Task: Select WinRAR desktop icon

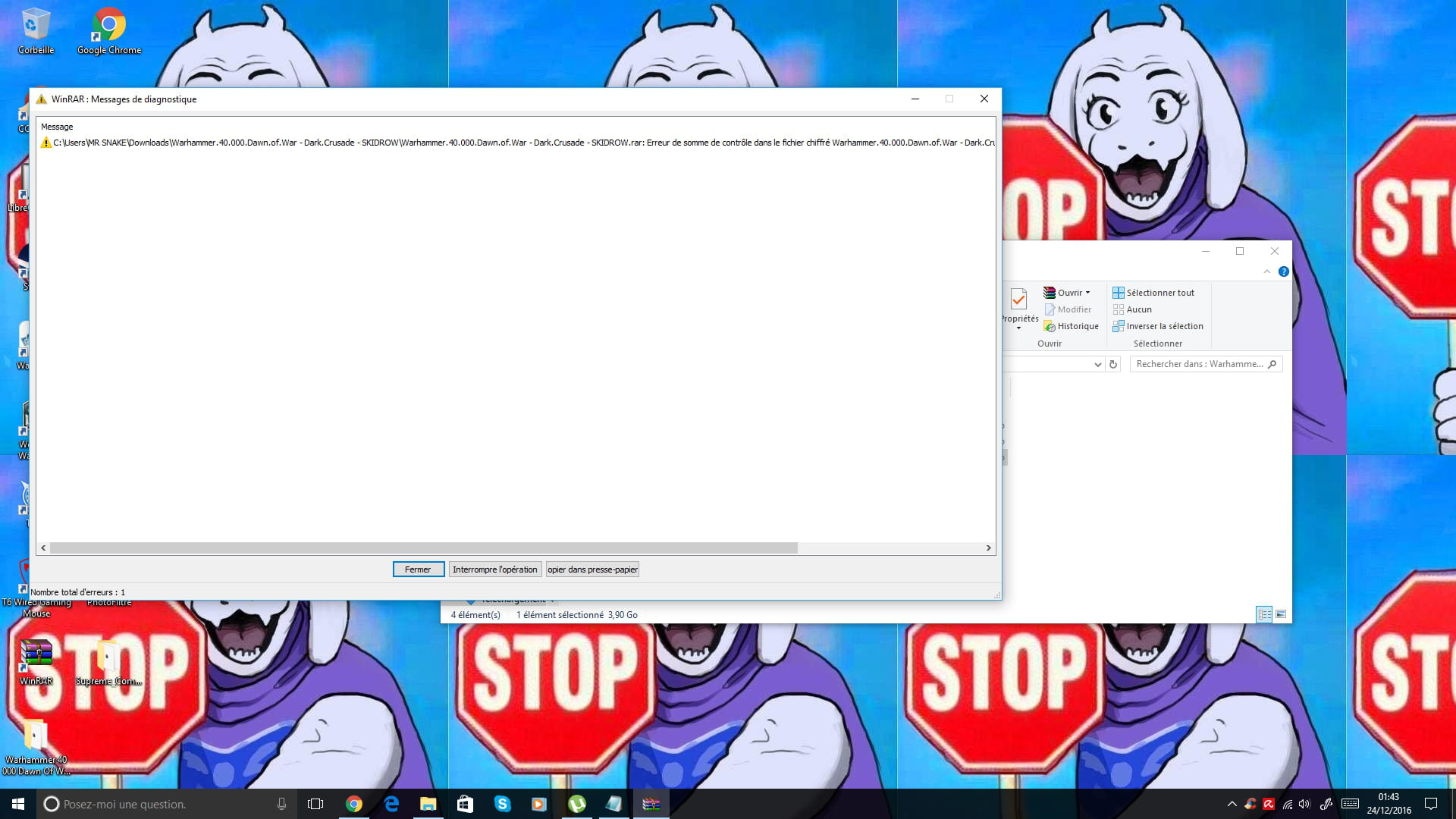Action: point(36,662)
